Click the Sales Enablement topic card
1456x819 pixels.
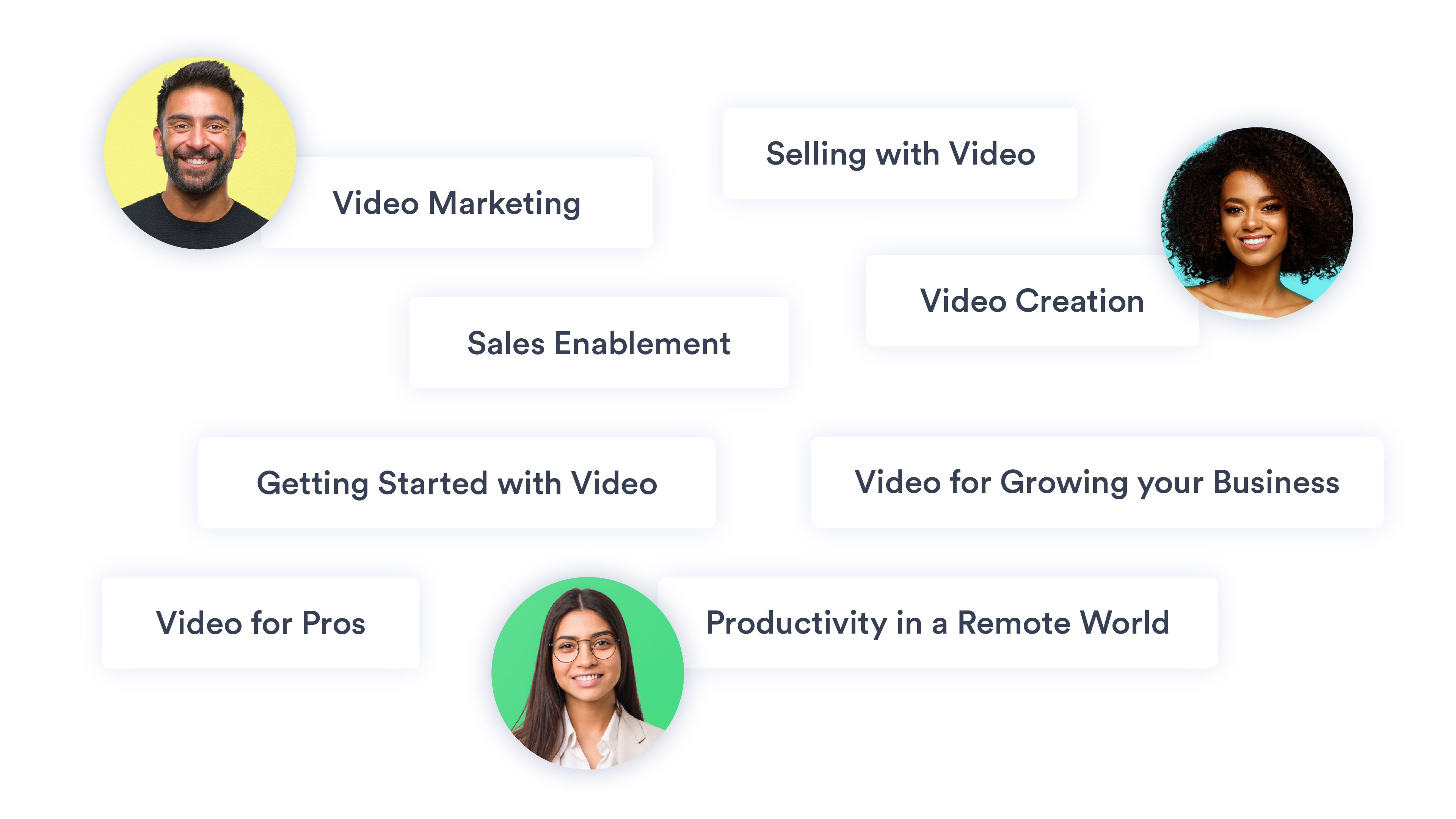click(599, 342)
